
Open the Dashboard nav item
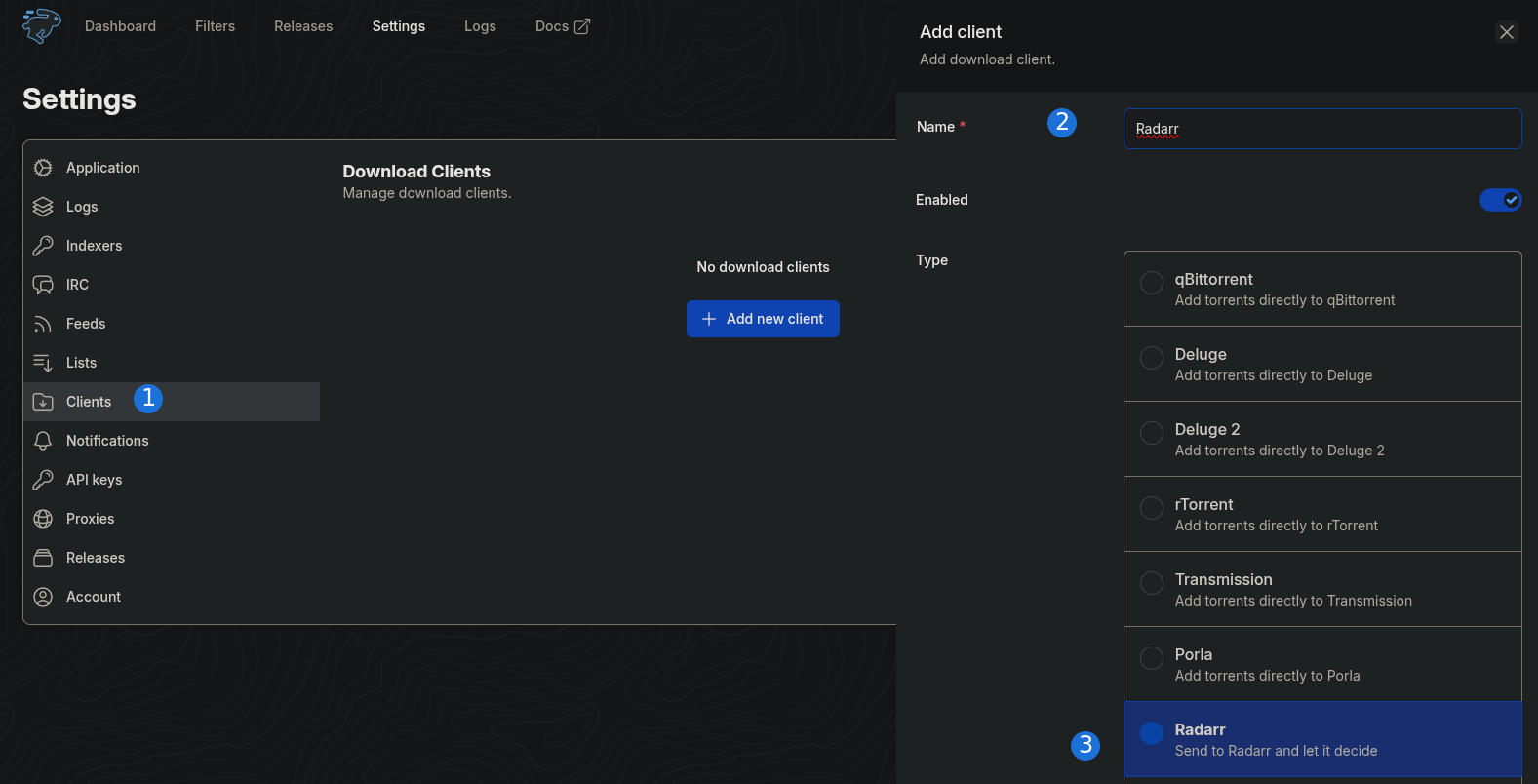[x=120, y=26]
